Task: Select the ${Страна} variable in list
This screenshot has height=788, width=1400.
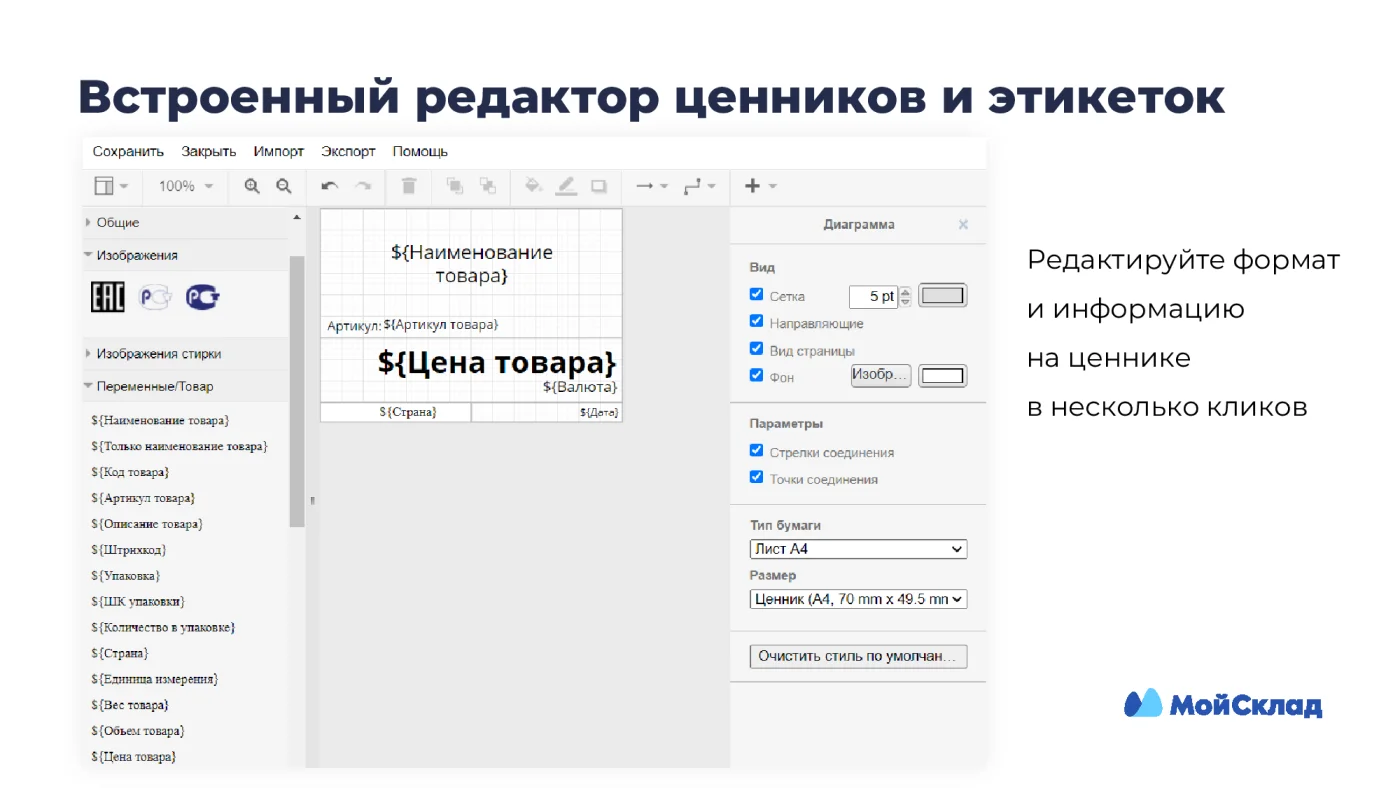Action: click(120, 653)
